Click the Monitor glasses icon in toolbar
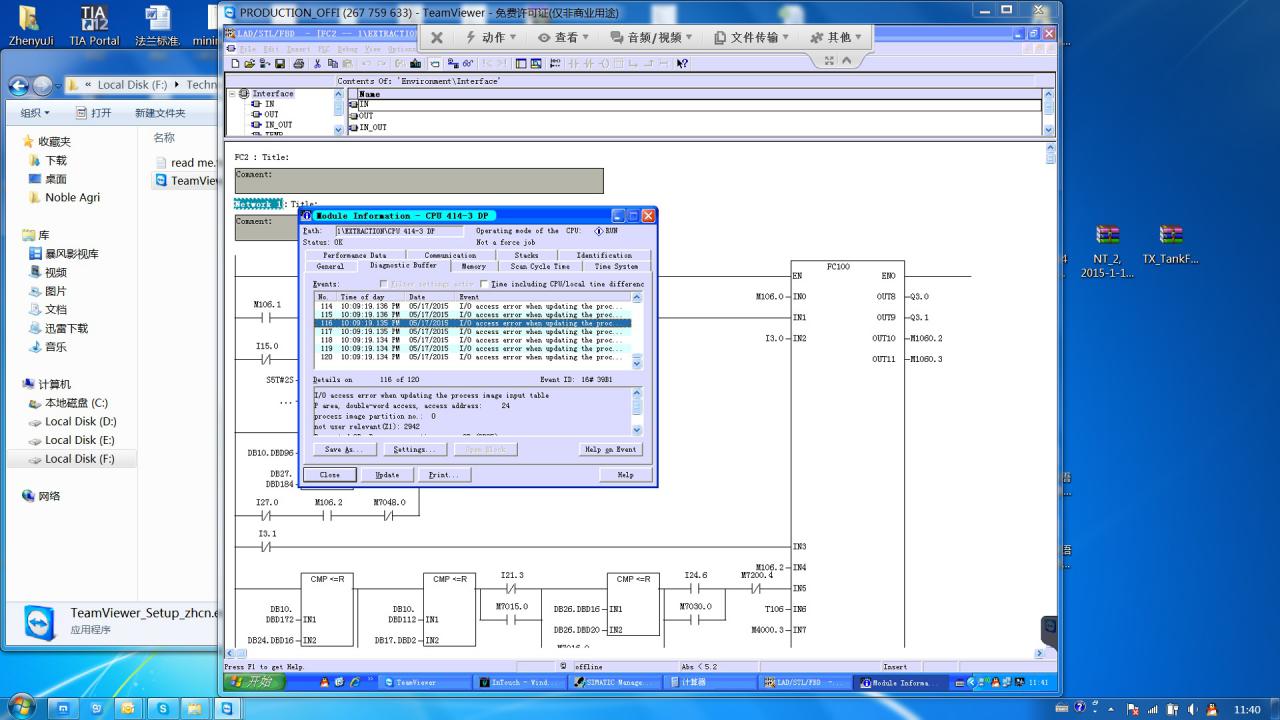 click(x=468, y=63)
